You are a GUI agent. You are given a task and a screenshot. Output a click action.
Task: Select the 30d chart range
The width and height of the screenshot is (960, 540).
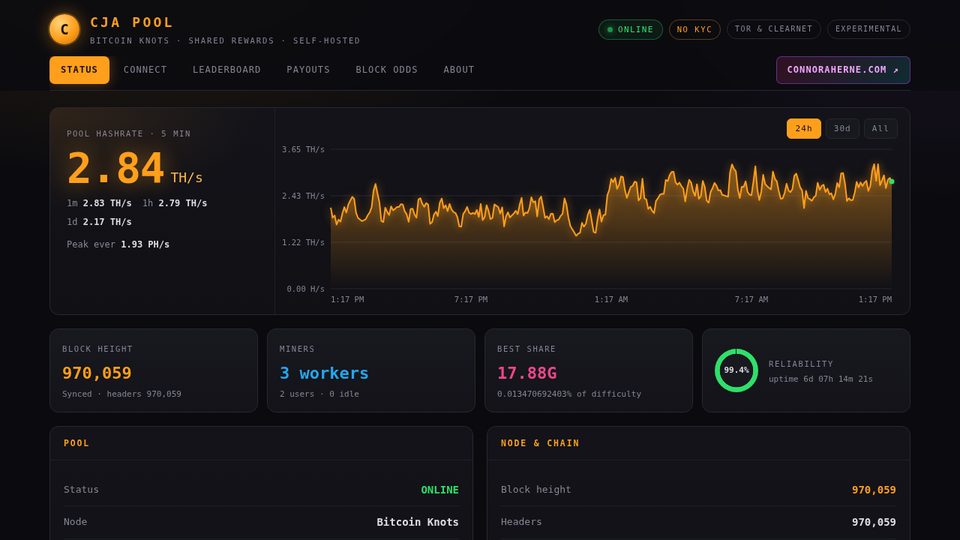[x=842, y=129]
